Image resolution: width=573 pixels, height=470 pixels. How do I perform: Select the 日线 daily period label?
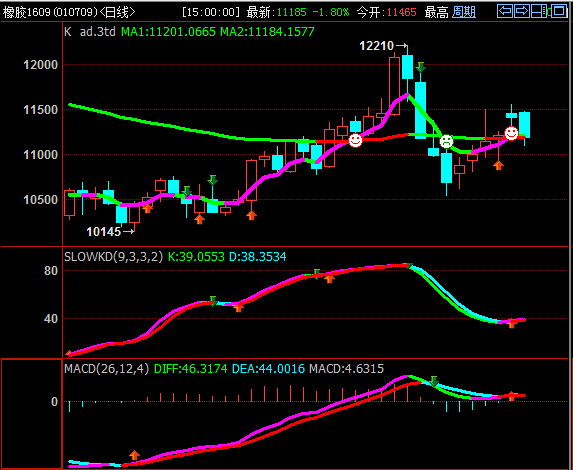(x=117, y=12)
